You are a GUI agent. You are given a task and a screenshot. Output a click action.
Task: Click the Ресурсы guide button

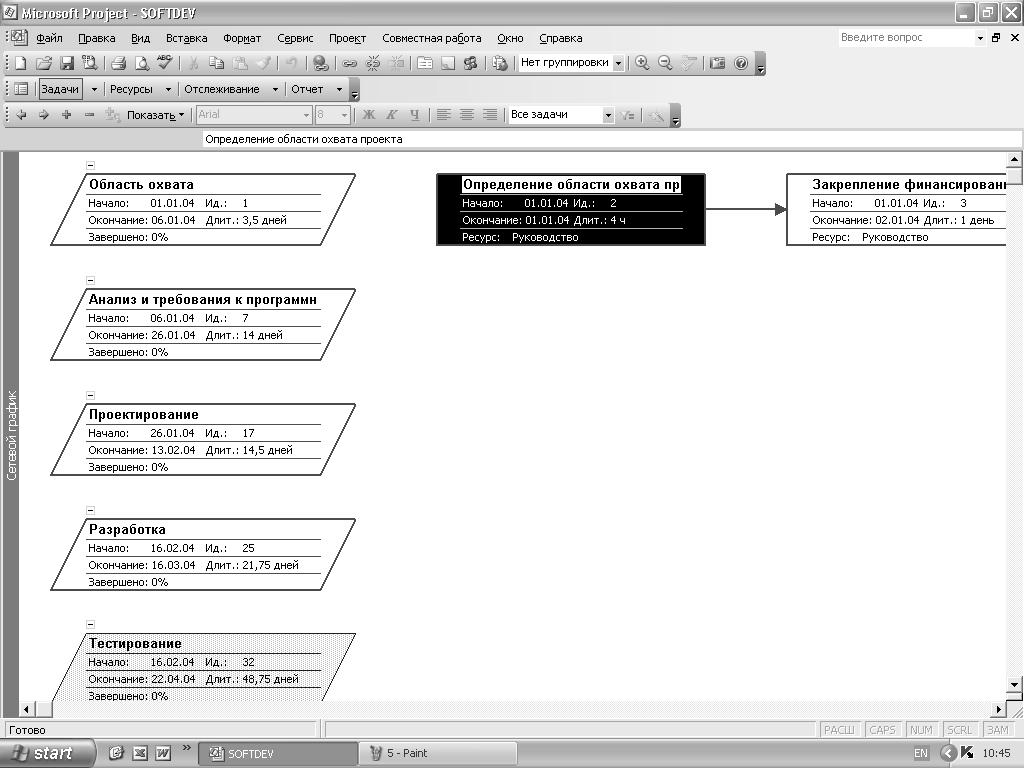click(x=131, y=89)
